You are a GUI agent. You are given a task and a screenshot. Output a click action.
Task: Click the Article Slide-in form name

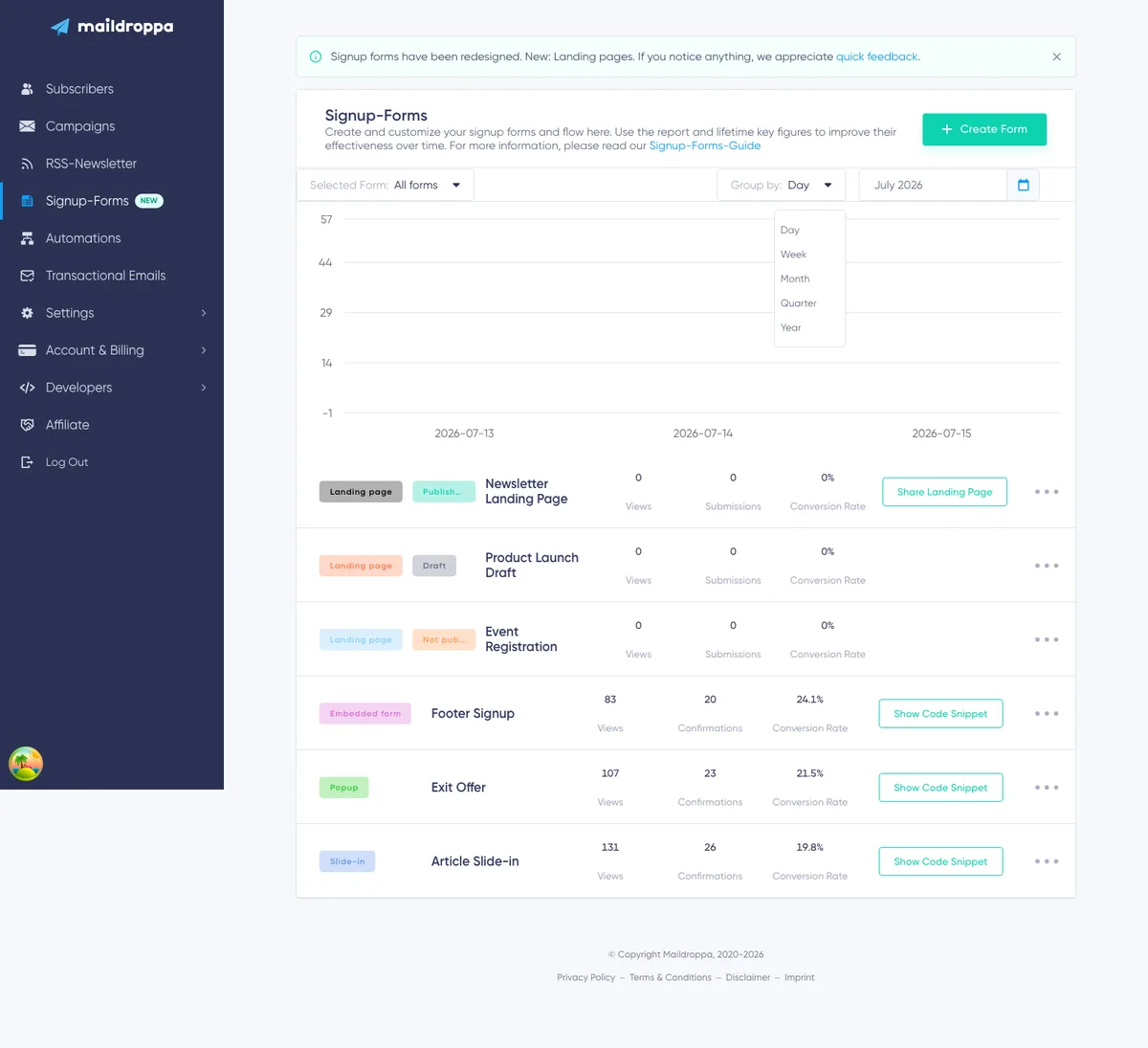[475, 861]
